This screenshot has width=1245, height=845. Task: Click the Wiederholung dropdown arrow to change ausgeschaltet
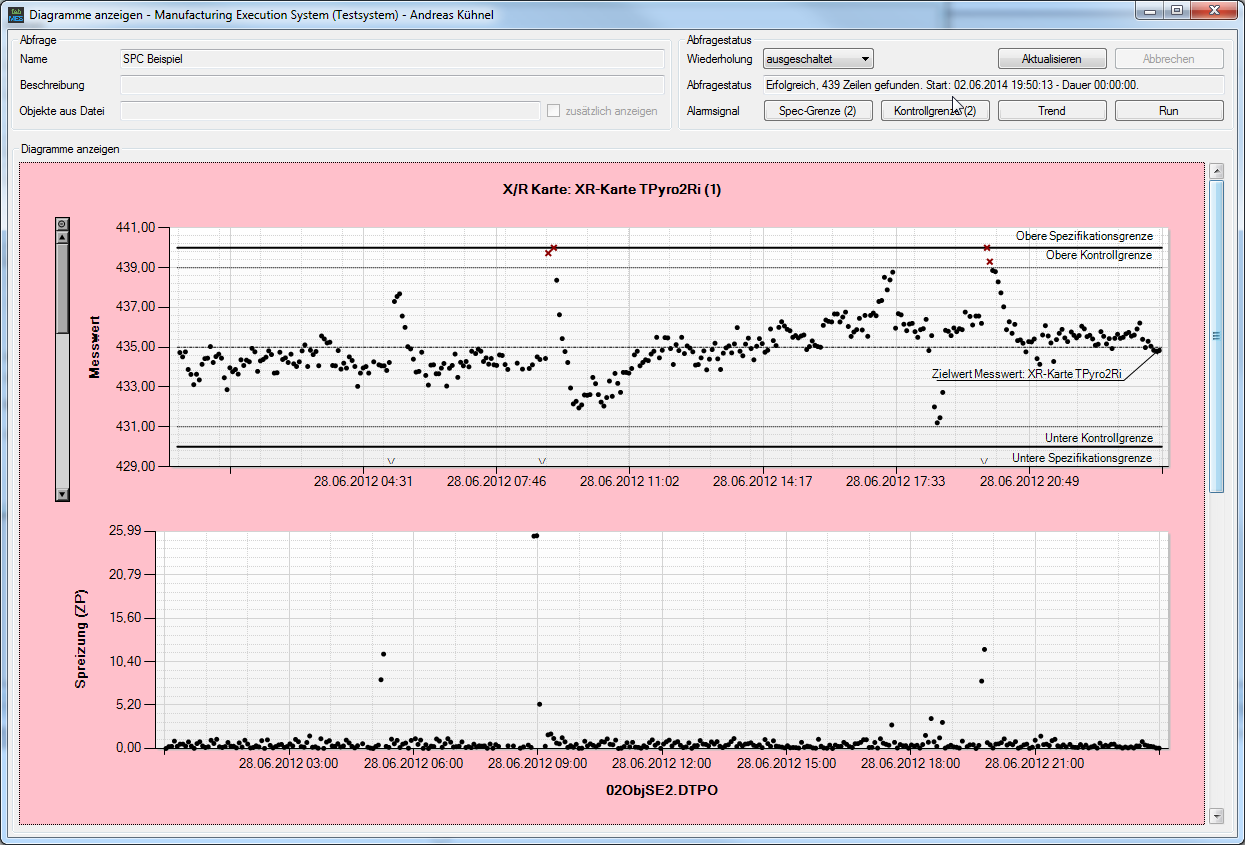[866, 58]
